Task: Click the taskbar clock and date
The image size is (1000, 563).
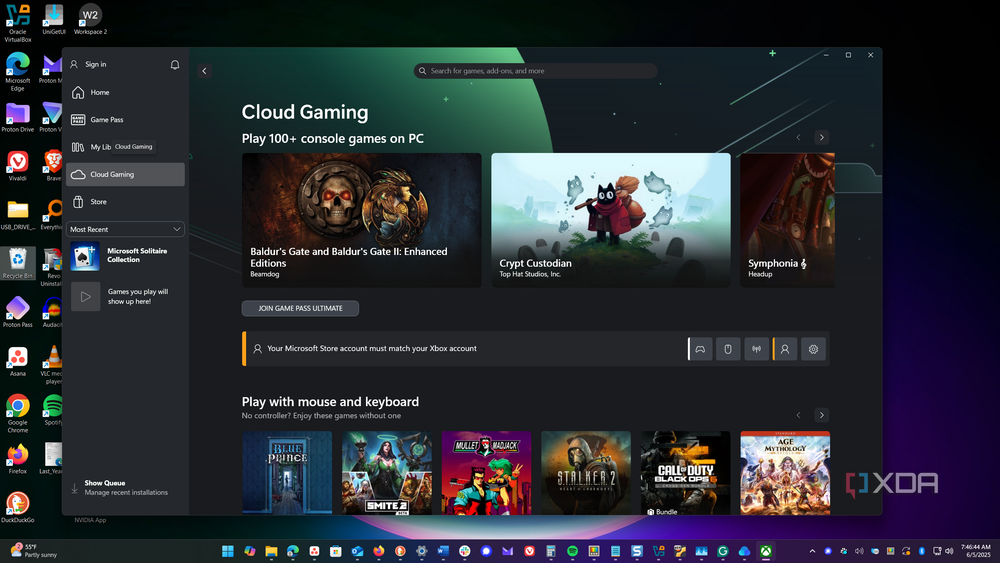Action: (x=976, y=551)
